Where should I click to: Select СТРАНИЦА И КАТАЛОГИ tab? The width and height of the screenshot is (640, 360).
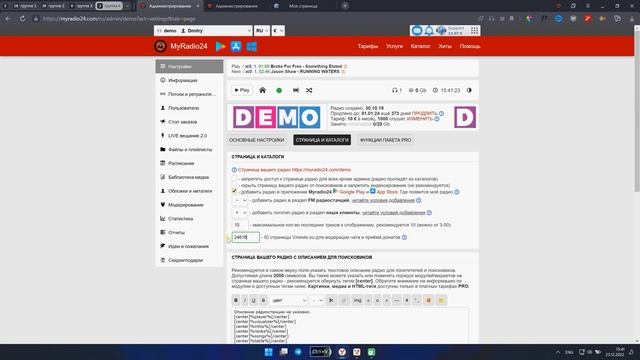tap(322, 140)
